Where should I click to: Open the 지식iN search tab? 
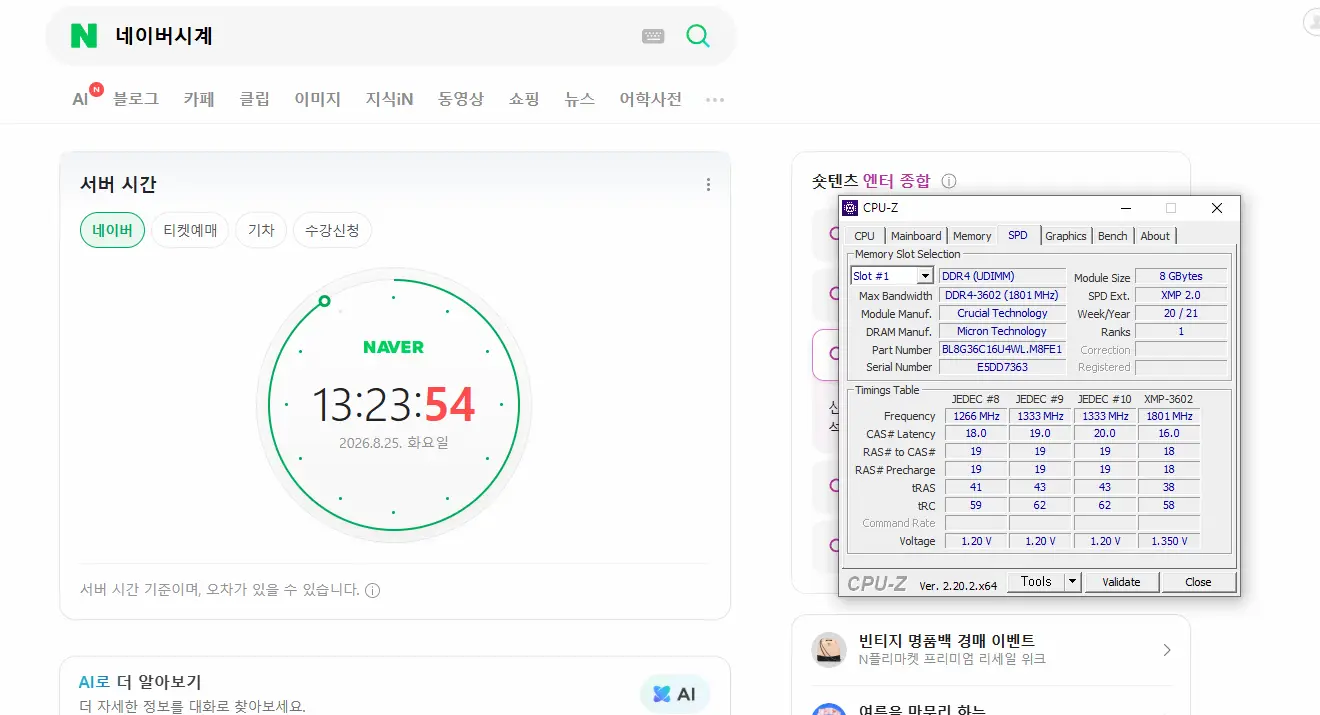coord(389,99)
